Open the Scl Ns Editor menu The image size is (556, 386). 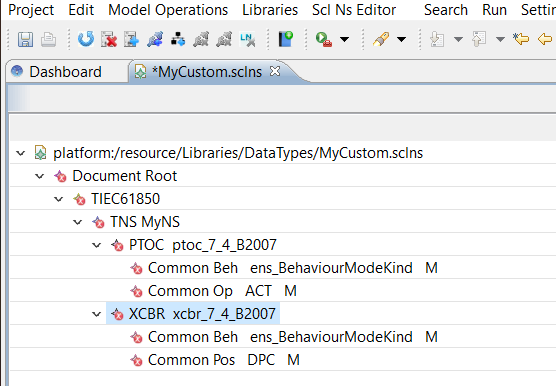[x=354, y=10]
